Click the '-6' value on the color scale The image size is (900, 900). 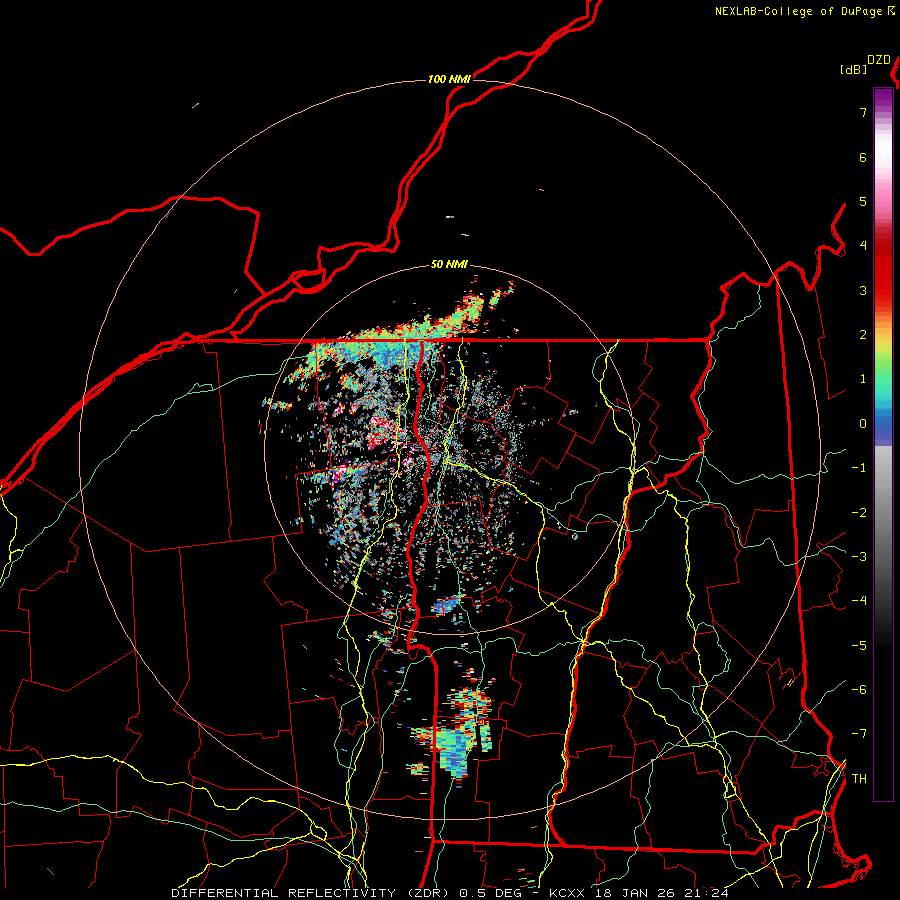[859, 690]
